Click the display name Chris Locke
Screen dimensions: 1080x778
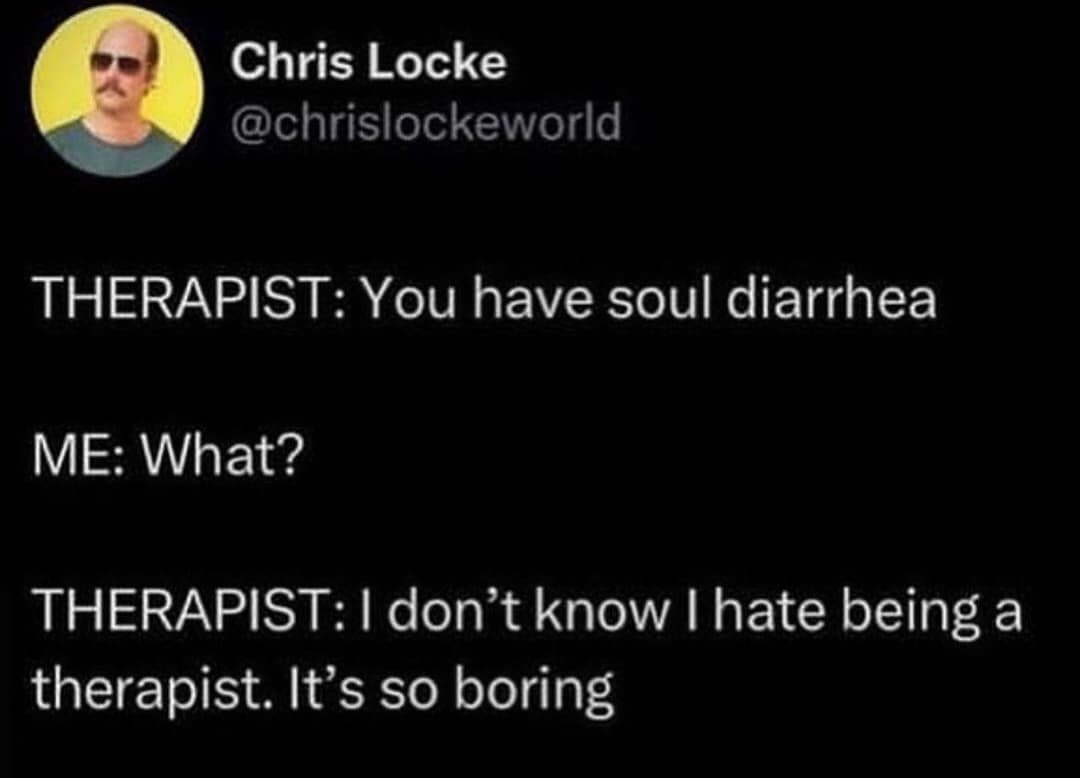click(368, 65)
